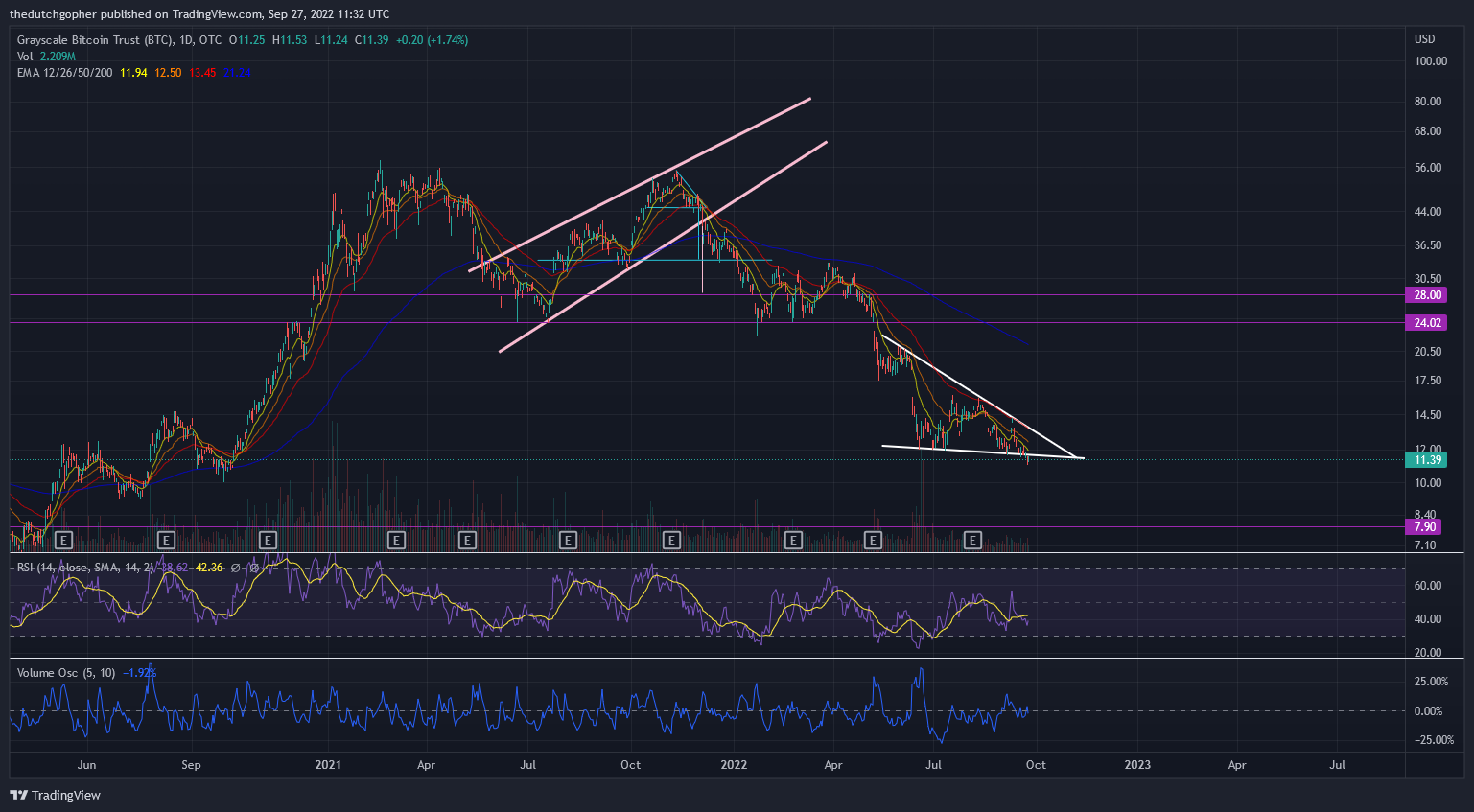This screenshot has width=1474, height=812.
Task: Click the Sep label on time axis
Action: coord(191,765)
